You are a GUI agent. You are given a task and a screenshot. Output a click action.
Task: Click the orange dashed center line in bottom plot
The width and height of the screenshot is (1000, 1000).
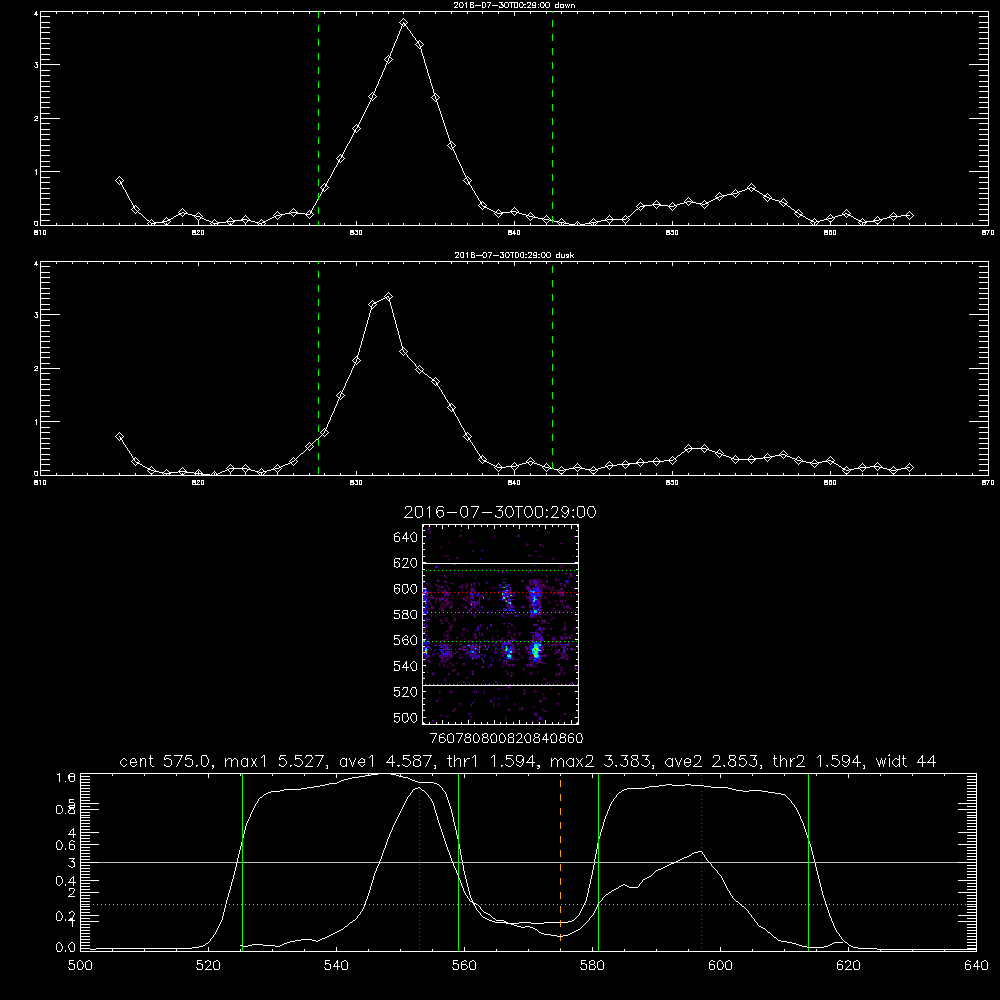click(560, 862)
